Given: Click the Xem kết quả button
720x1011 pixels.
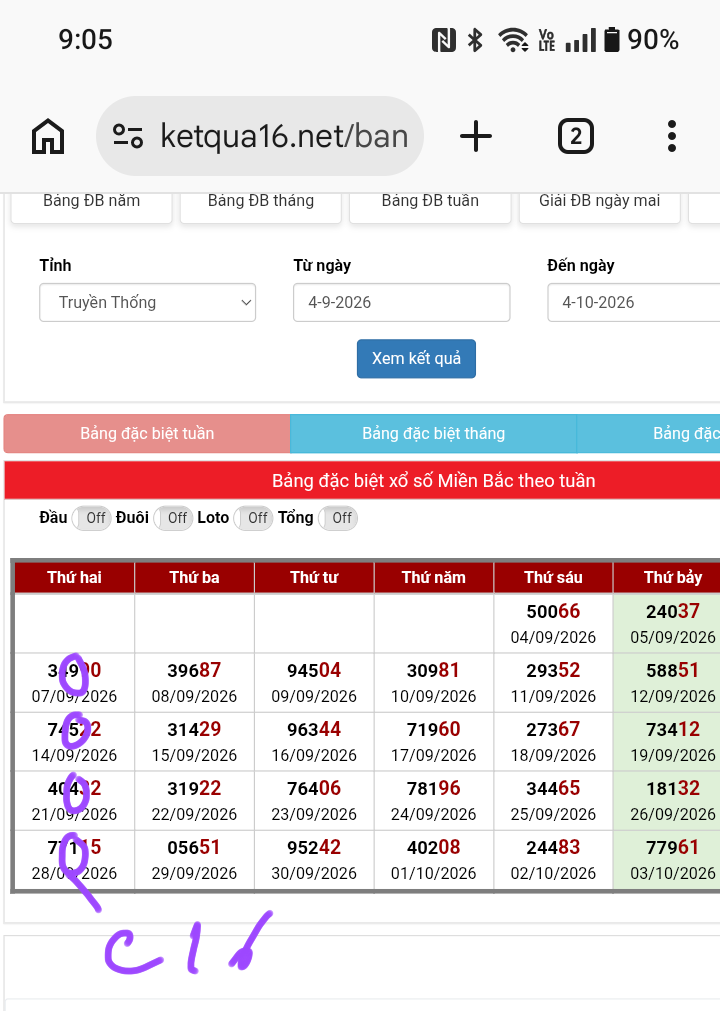Looking at the screenshot, I should [x=416, y=358].
